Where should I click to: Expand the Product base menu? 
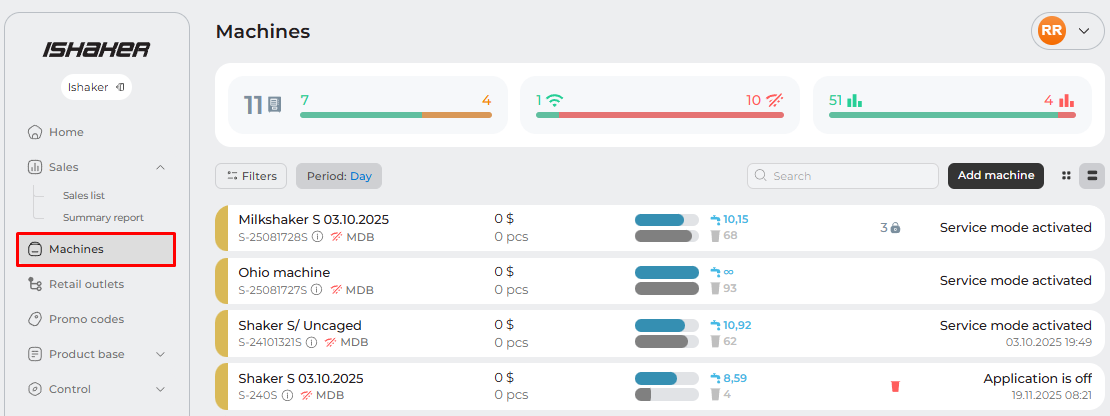click(x=160, y=354)
